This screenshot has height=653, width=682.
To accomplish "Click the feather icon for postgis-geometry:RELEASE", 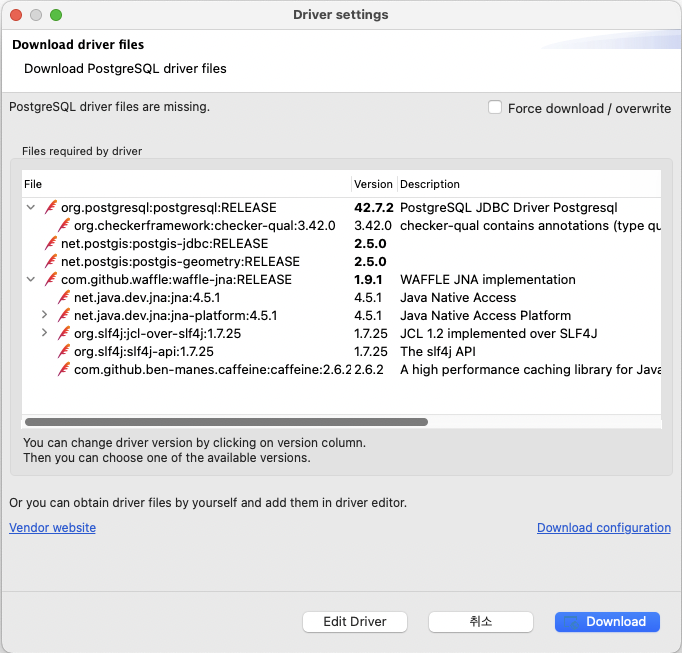I will (51, 261).
